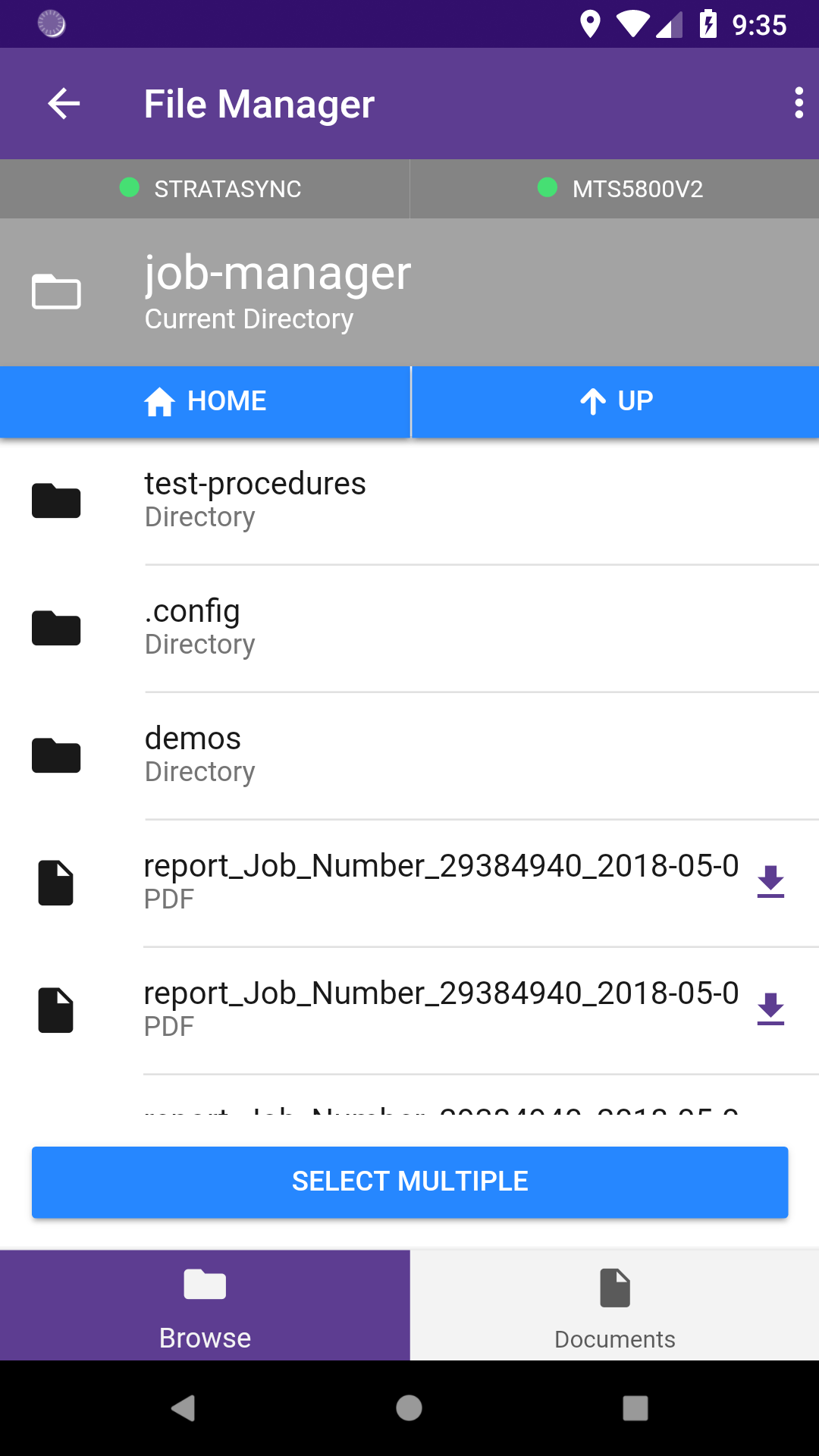Tap the location icon in status bar
Viewport: 819px width, 1456px height.
click(590, 24)
